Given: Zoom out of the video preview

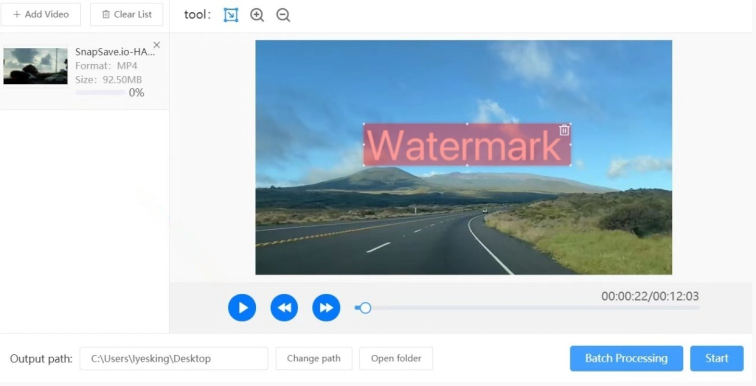Looking at the screenshot, I should click(x=283, y=15).
